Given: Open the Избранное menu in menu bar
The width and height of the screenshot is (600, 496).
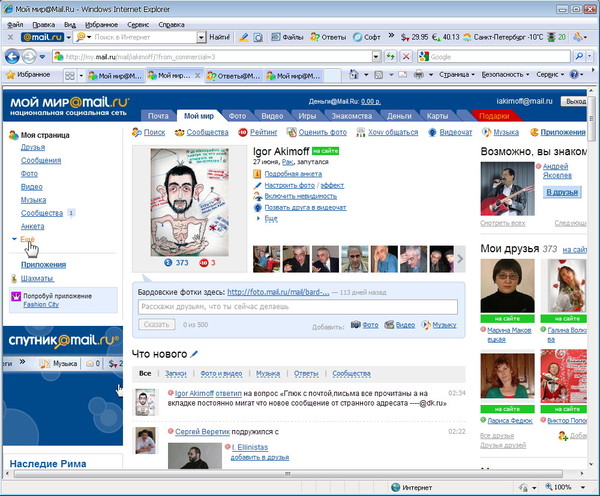Looking at the screenshot, I should point(101,24).
